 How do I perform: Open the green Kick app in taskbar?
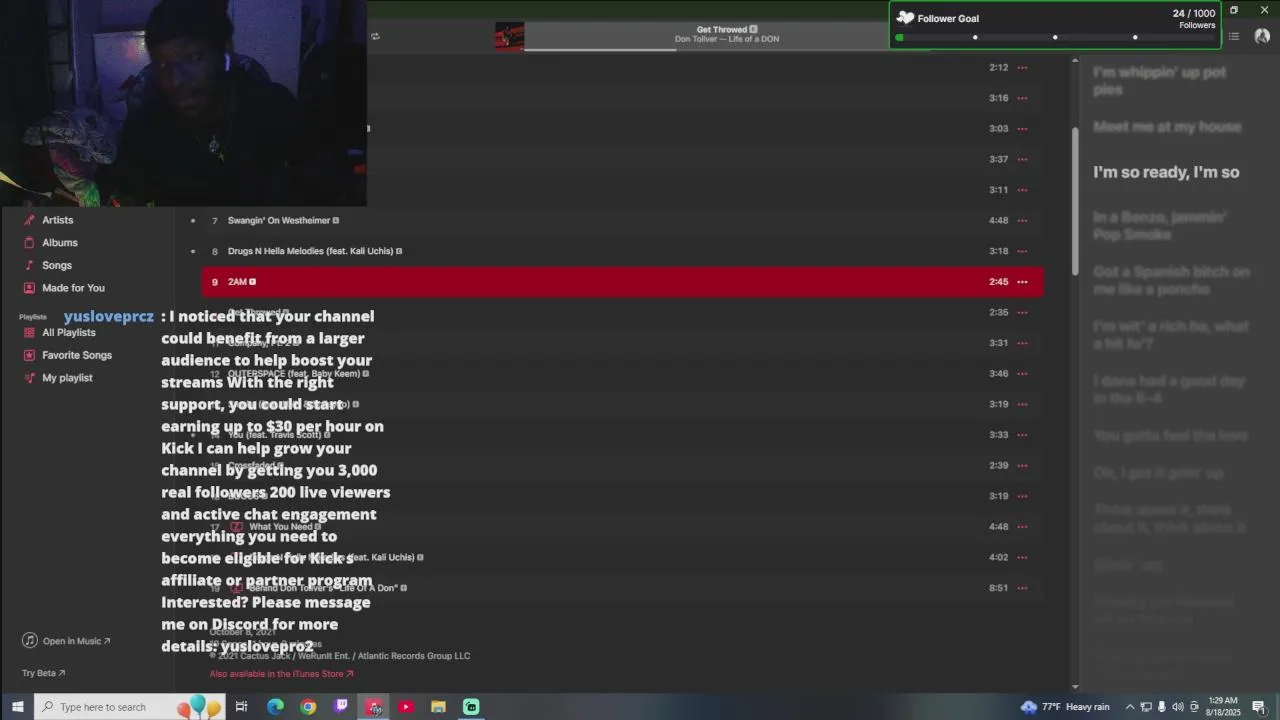pyautogui.click(x=471, y=707)
